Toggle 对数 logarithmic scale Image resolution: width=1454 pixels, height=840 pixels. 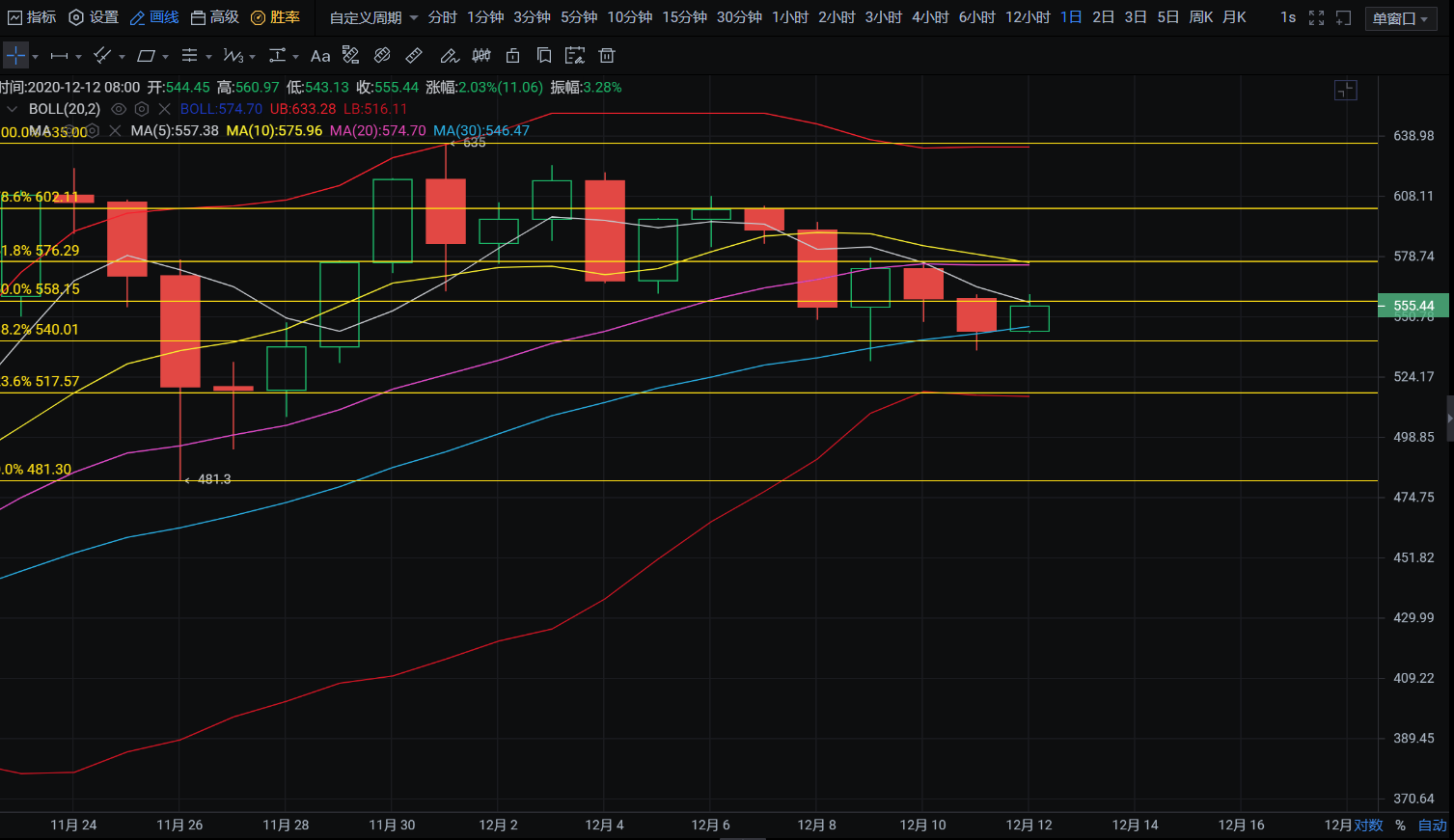click(1368, 826)
